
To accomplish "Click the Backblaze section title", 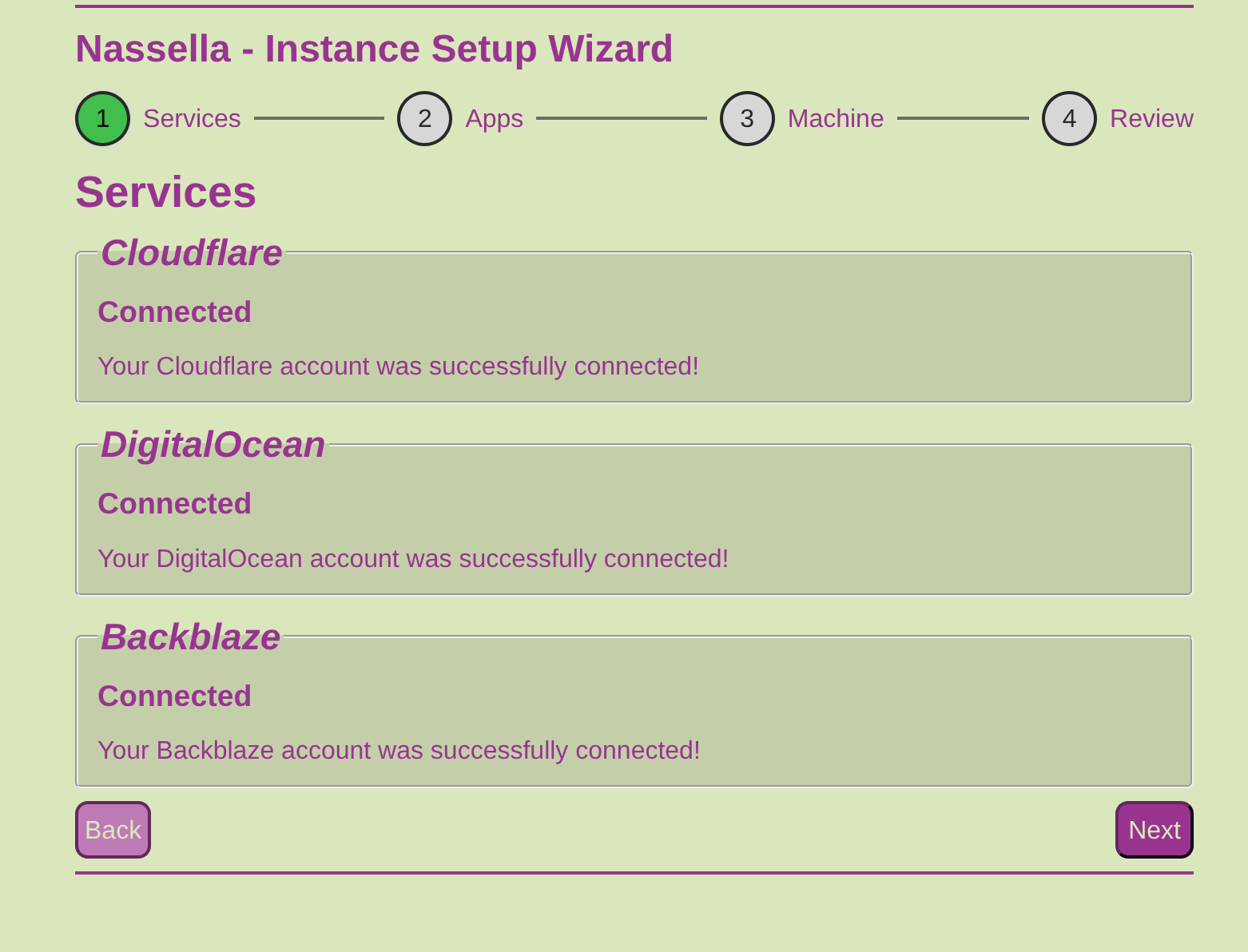I will pyautogui.click(x=190, y=637).
